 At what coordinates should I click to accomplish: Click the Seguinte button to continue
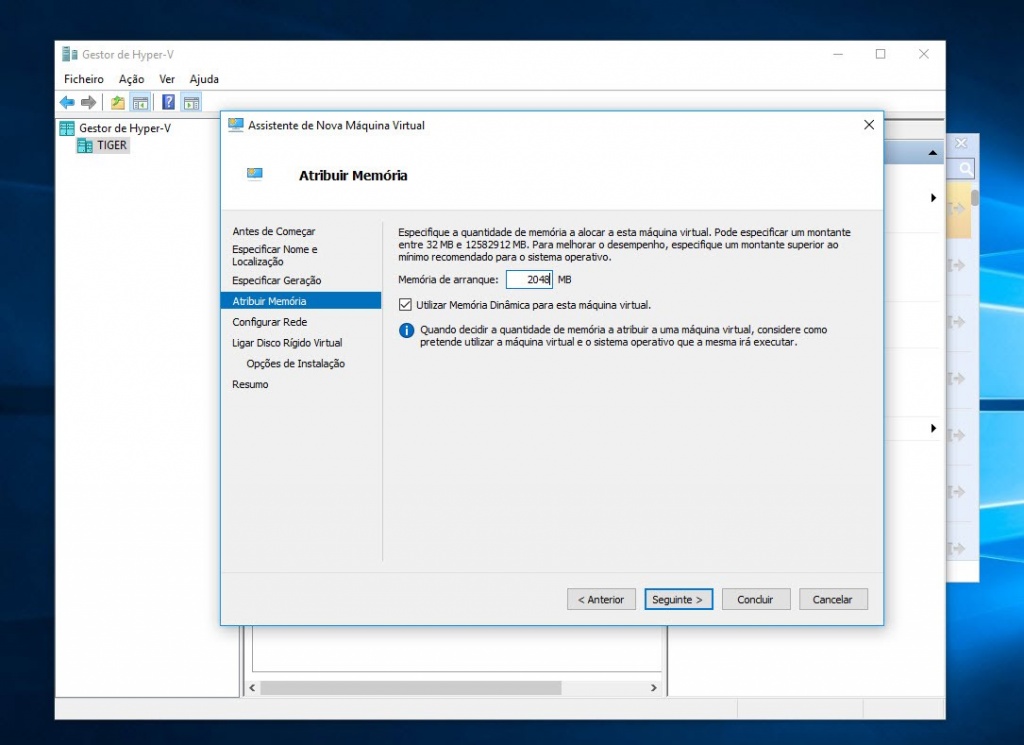pyautogui.click(x=678, y=599)
